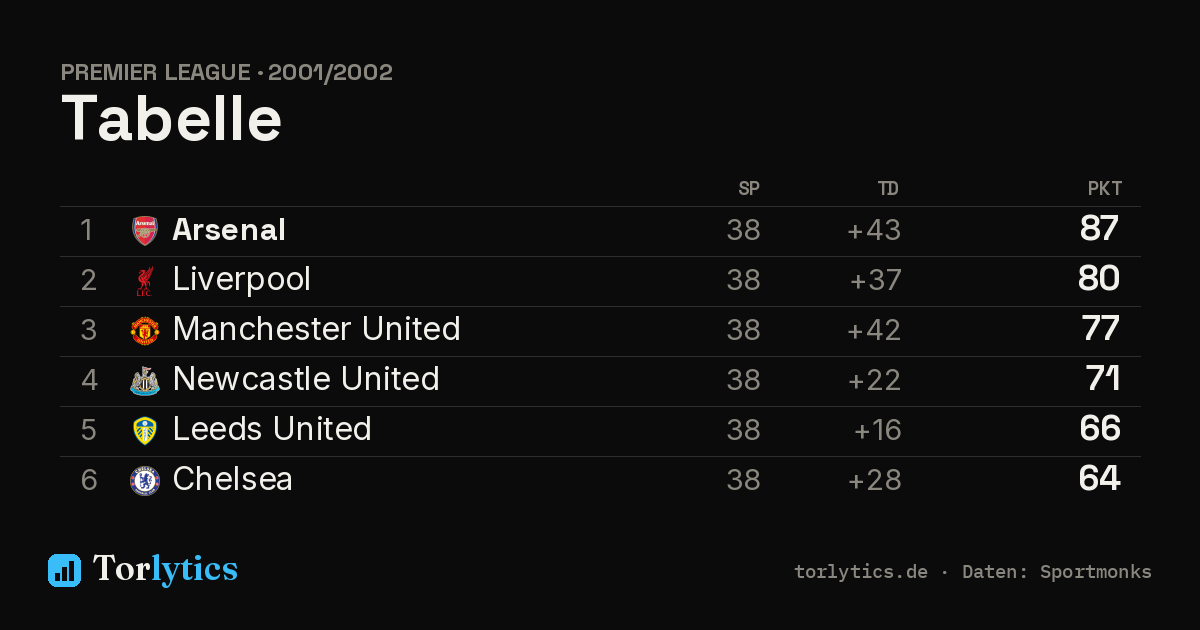Click the Premier League 2001/2002 subtitle
Screen dimensions: 1200x630
pos(227,73)
